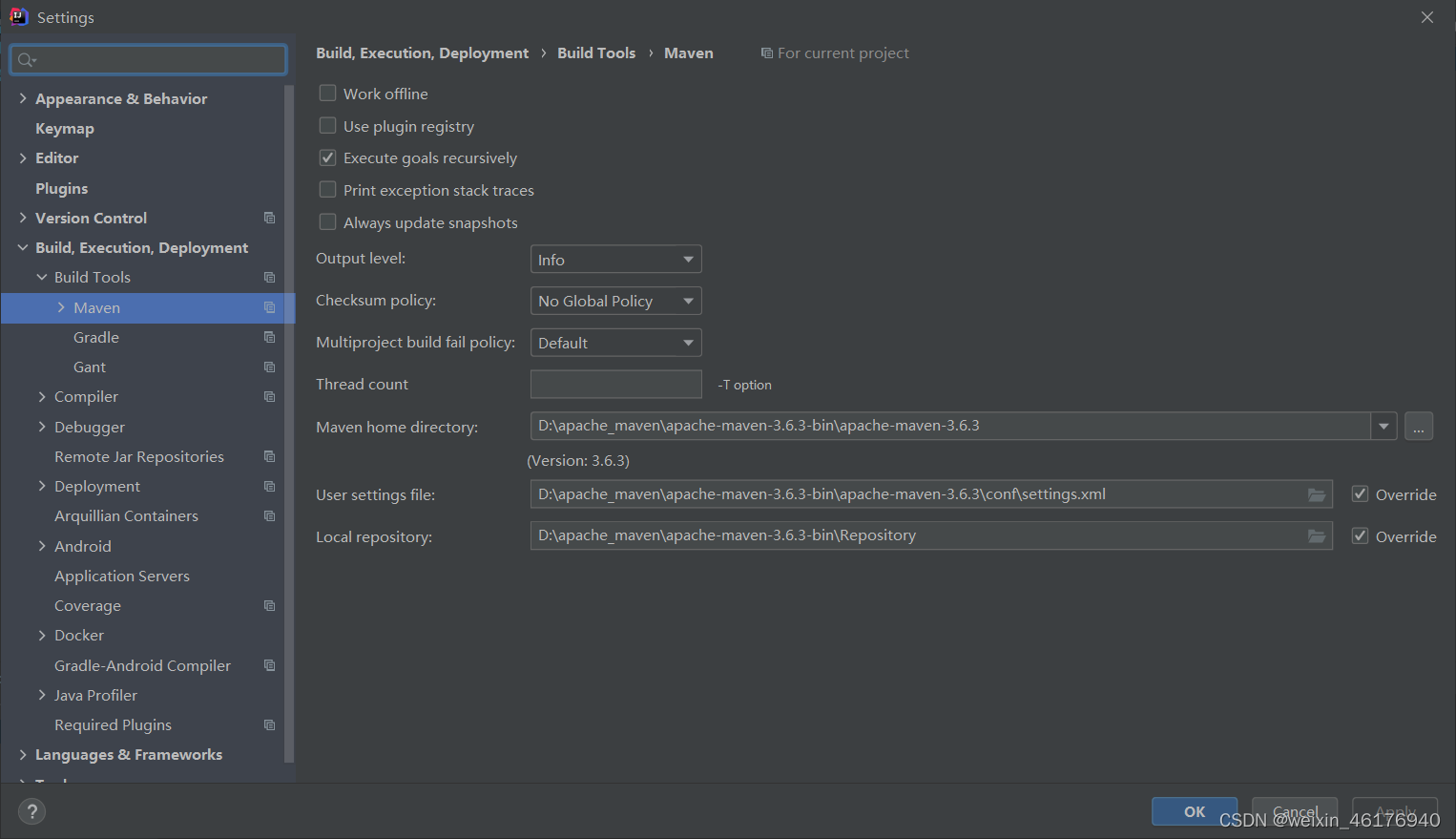Select Gant in the Build Tools tree
The image size is (1456, 839).
click(90, 367)
